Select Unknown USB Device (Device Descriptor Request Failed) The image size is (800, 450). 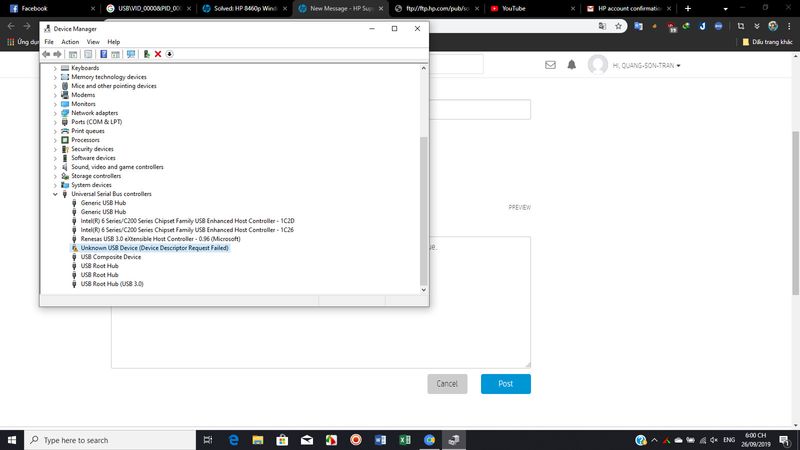(x=154, y=248)
